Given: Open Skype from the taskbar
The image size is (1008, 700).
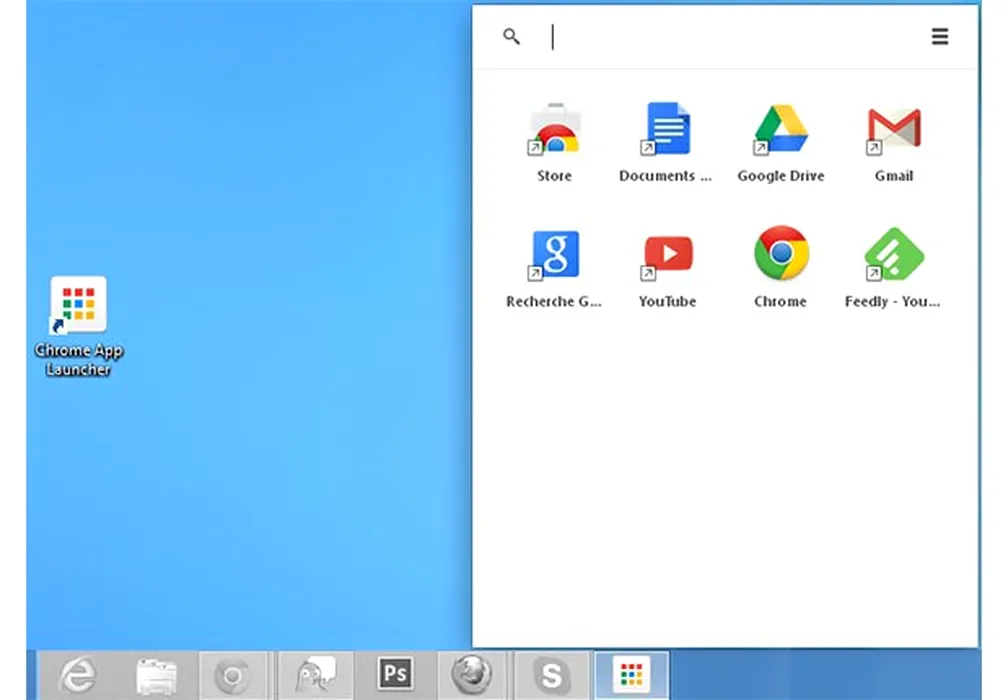Looking at the screenshot, I should [x=550, y=675].
